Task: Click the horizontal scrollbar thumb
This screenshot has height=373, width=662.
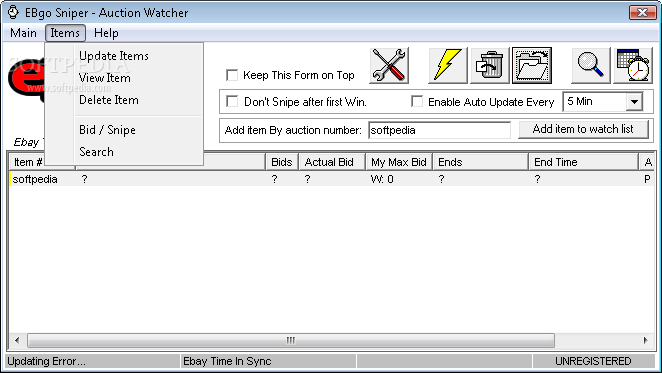Action: (291, 340)
